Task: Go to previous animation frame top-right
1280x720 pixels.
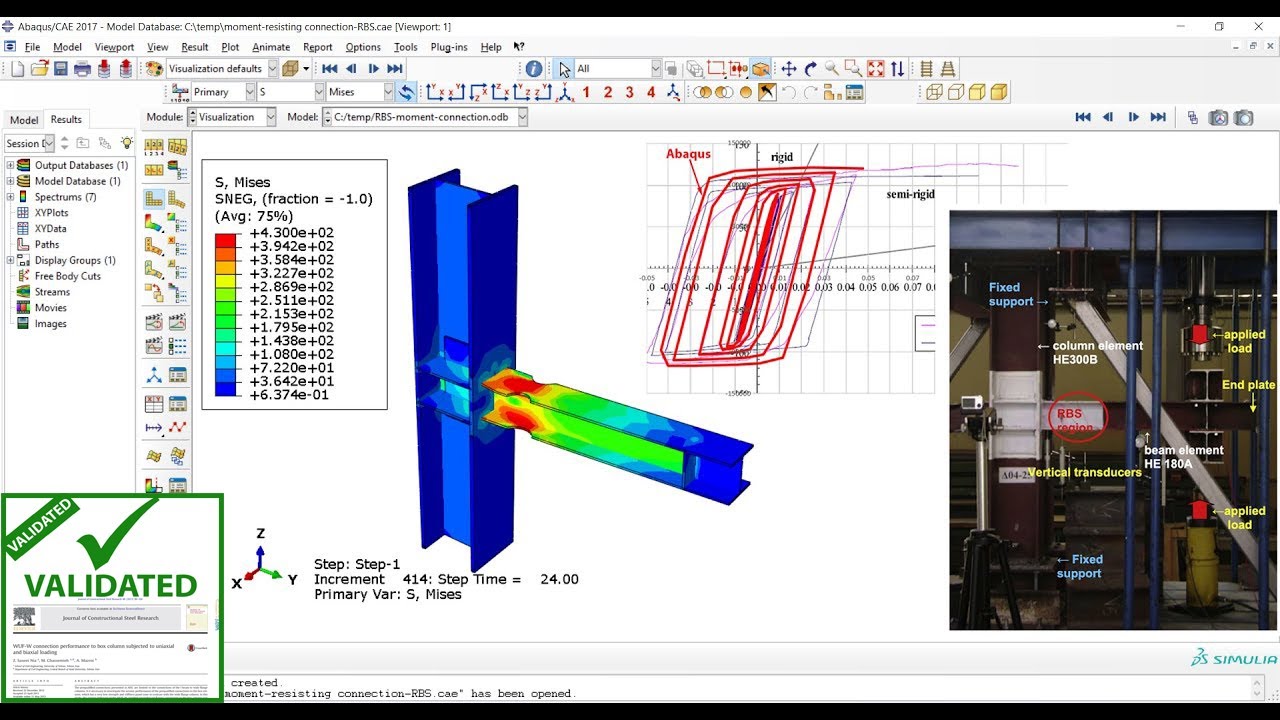Action: click(x=1108, y=117)
